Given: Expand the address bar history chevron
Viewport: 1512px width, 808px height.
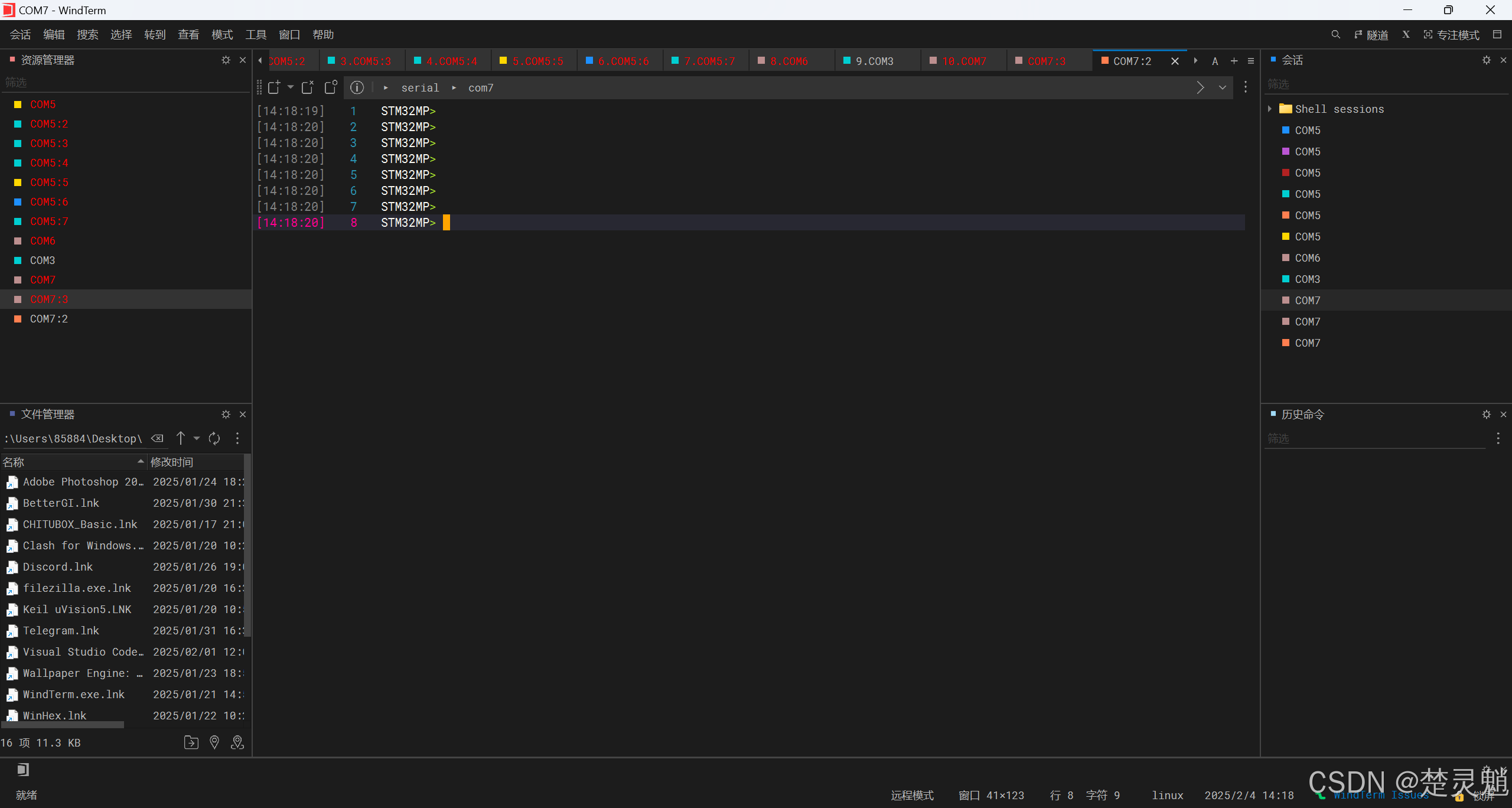Looking at the screenshot, I should (1223, 87).
